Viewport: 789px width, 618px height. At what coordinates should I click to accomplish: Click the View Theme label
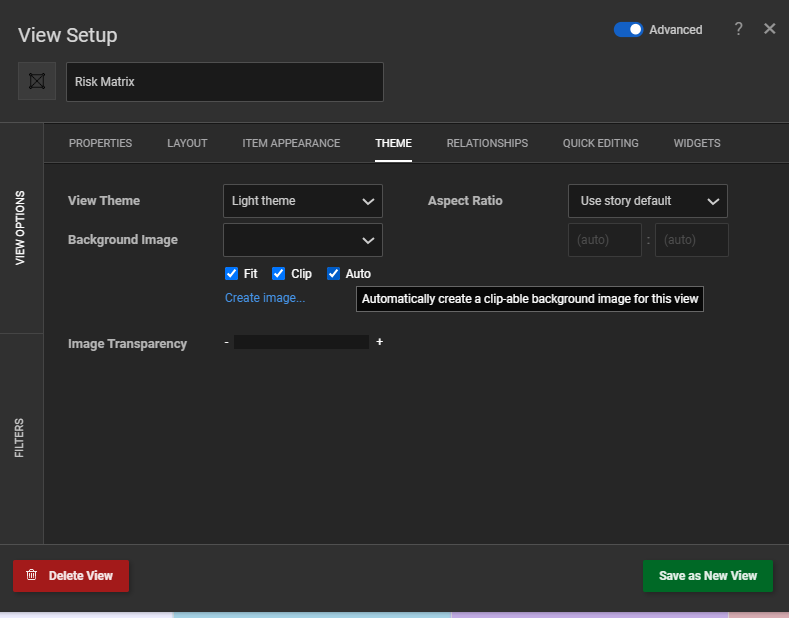tap(104, 201)
